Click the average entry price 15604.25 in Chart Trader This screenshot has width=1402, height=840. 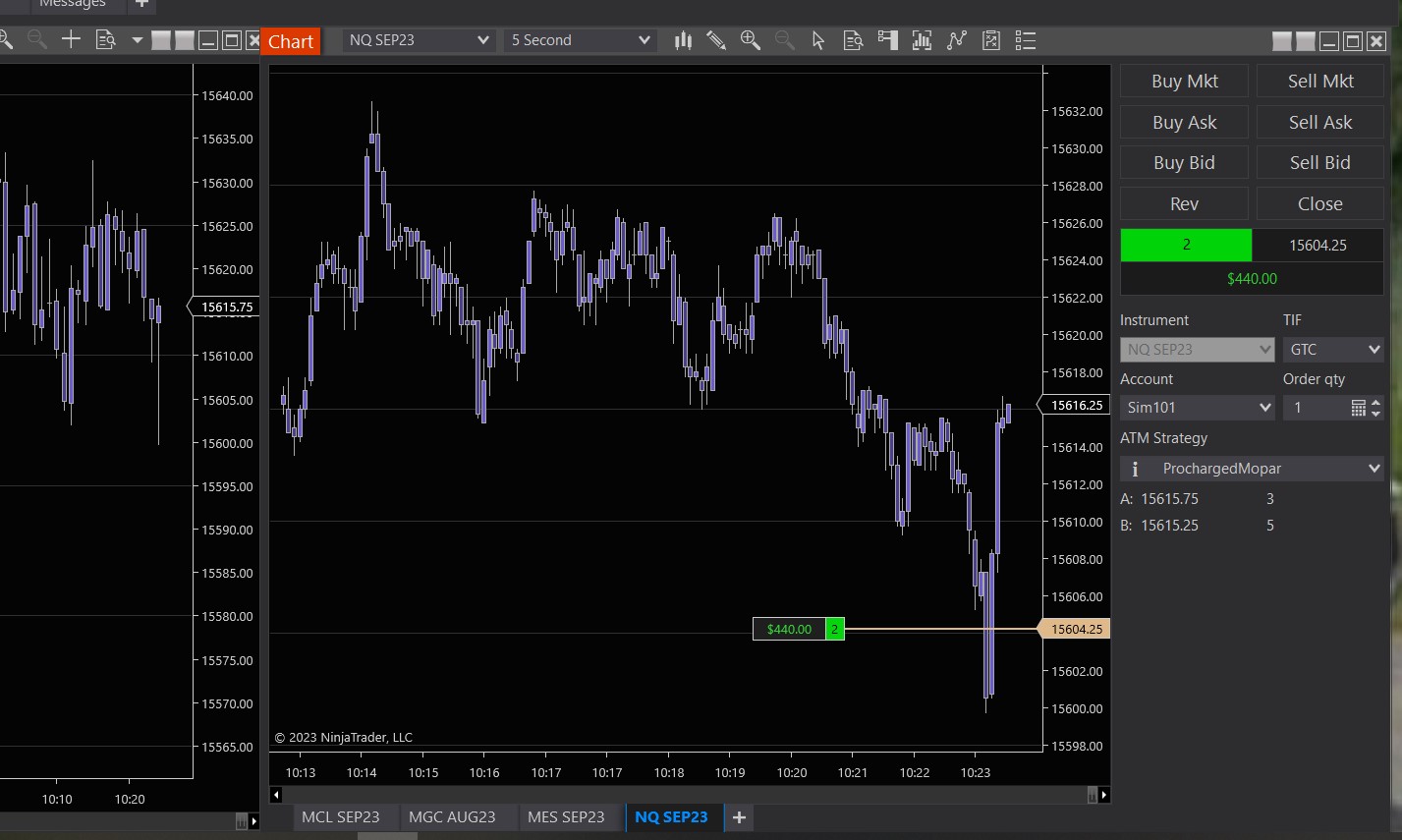(x=1318, y=245)
